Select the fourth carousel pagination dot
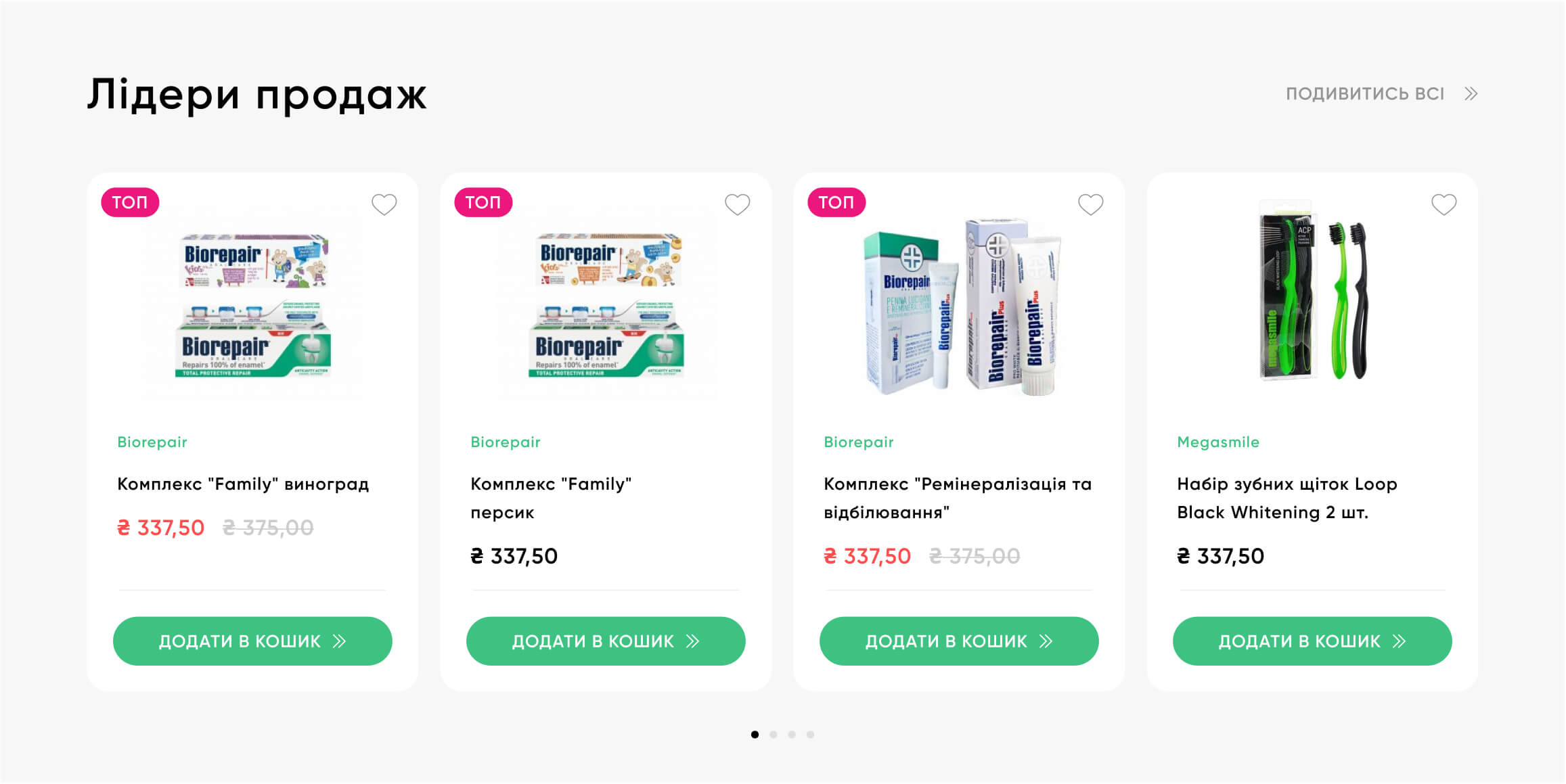 [810, 735]
